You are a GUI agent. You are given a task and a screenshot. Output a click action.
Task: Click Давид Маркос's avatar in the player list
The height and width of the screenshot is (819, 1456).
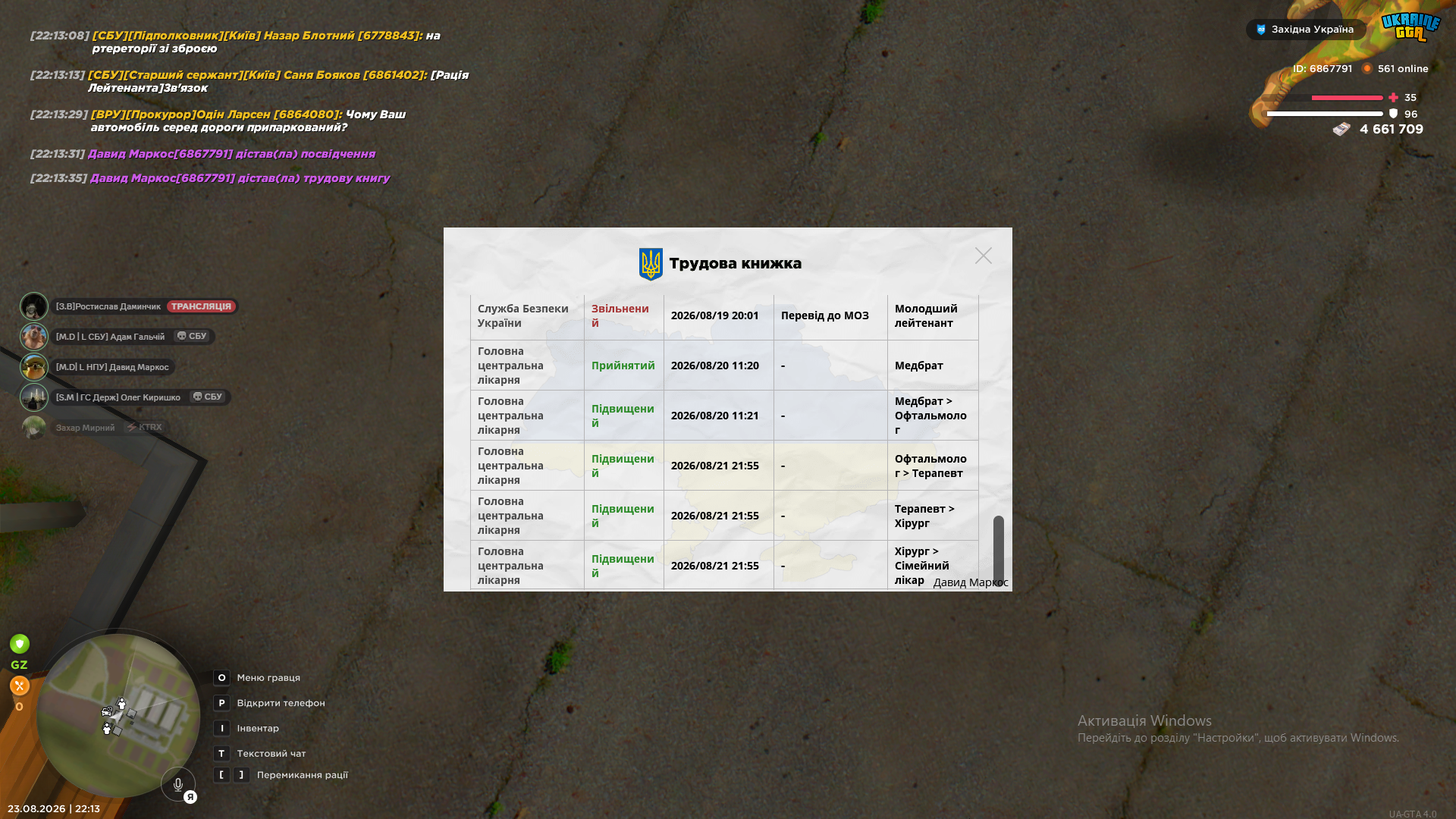34,367
